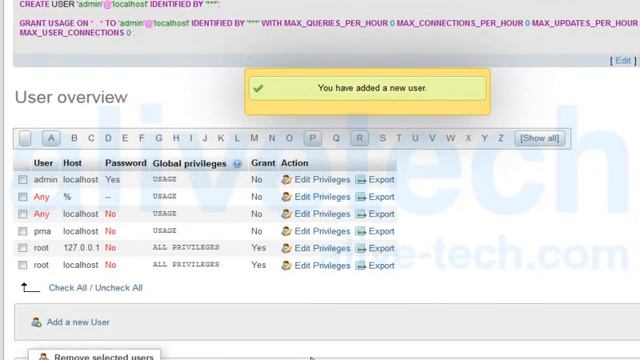Screen dimensions: 640x360
Task: Click the Edit link for the SQL query
Action: pos(623,61)
